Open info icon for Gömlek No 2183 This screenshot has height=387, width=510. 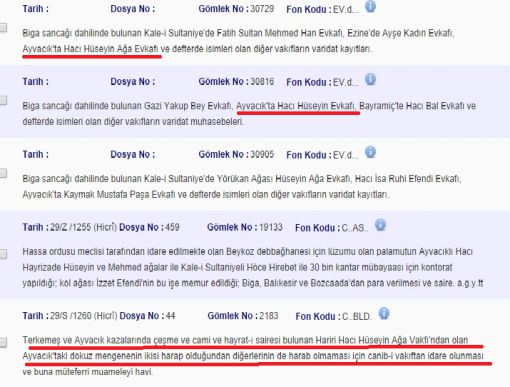[384, 314]
